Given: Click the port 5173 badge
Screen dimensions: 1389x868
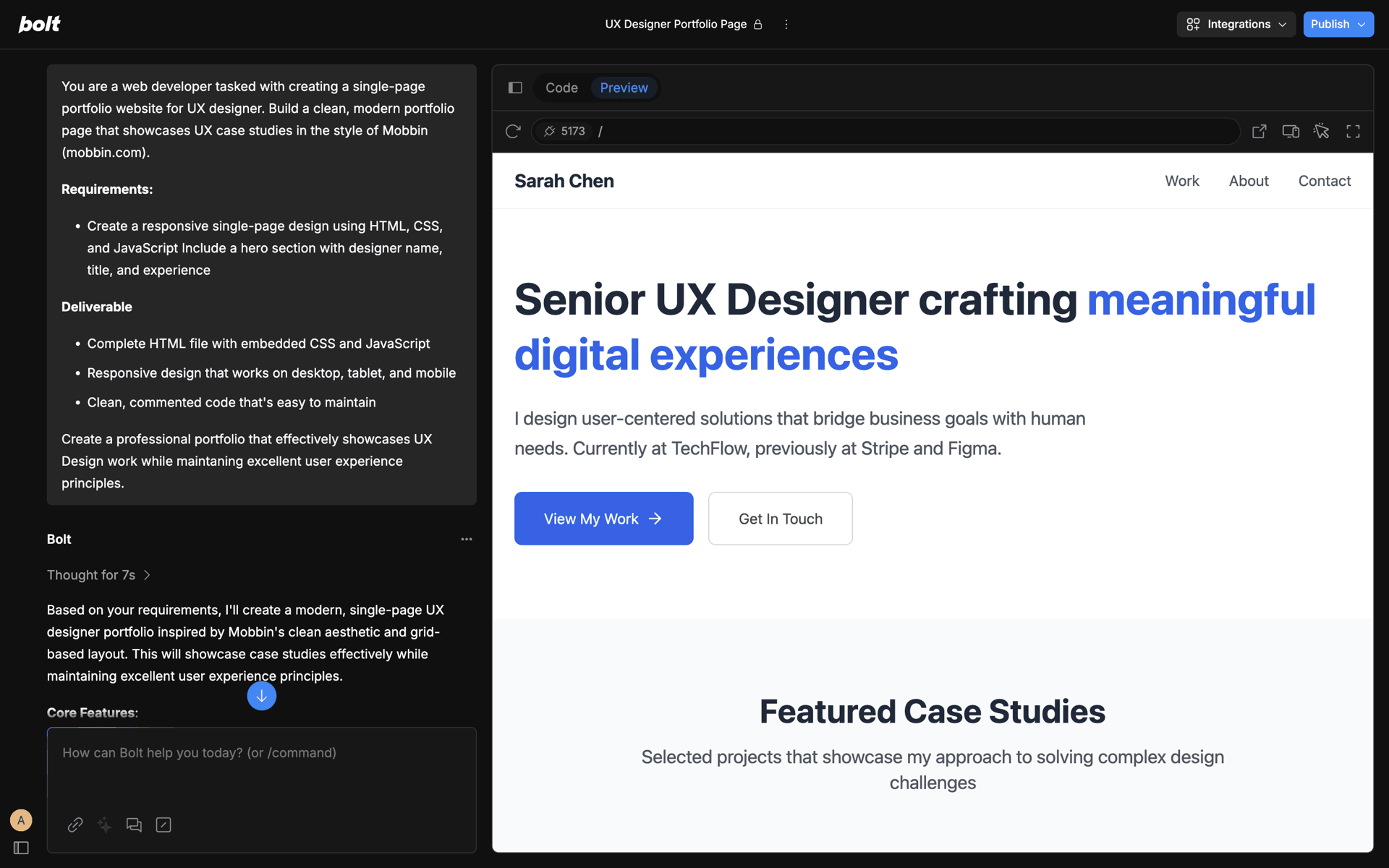Looking at the screenshot, I should tap(564, 131).
